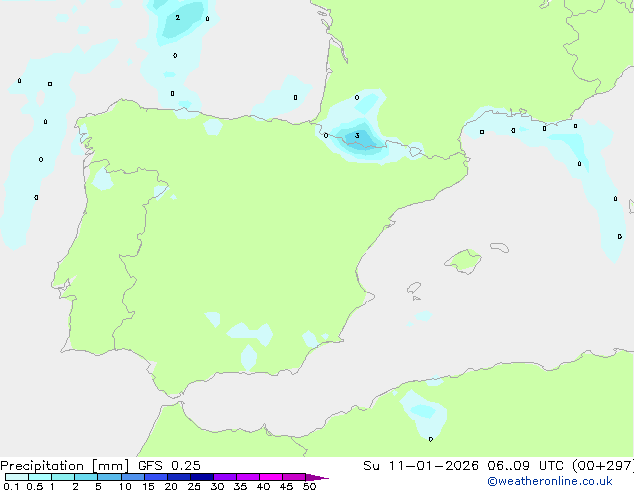This screenshot has height=490, width=634.
Task: Click the '25' legend scale label
Action: pyautogui.click(x=194, y=486)
